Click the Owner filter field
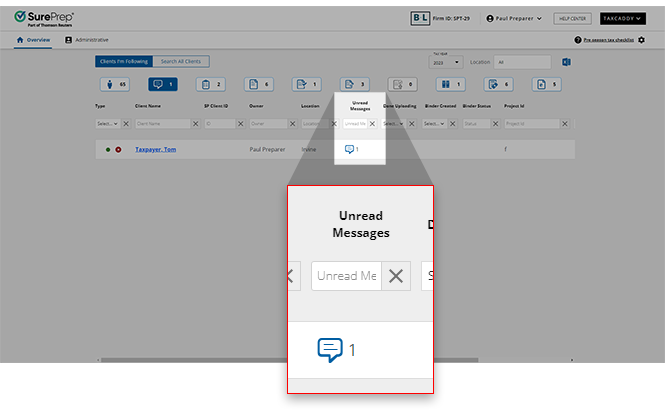665x411 pixels. (268, 124)
